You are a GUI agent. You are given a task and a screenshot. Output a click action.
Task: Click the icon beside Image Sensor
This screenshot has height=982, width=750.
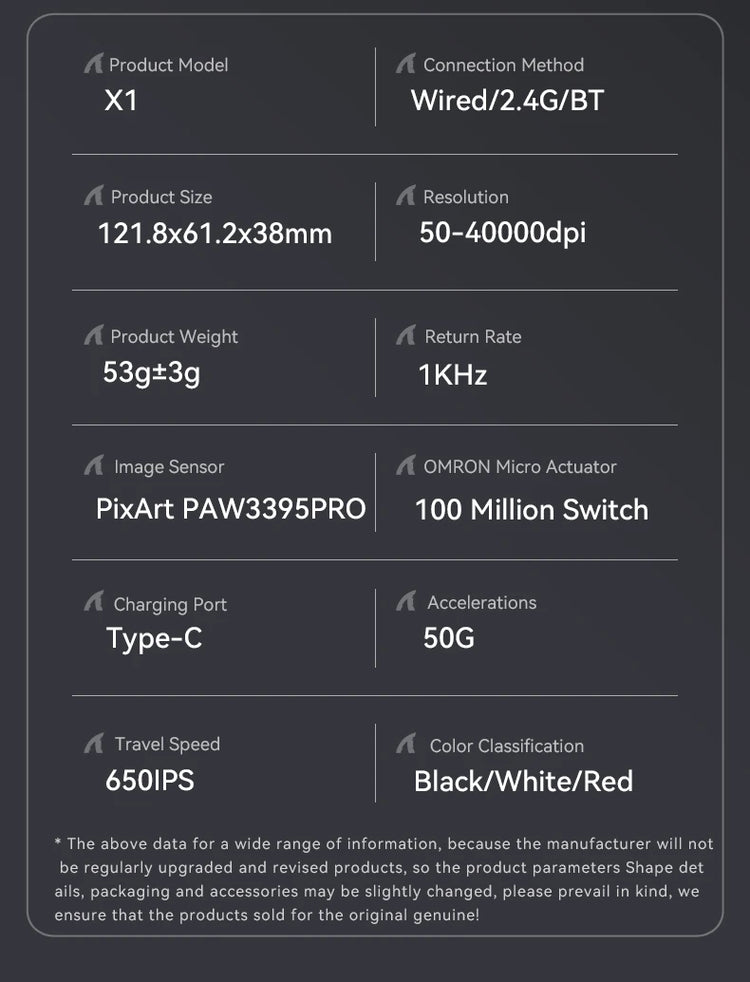pos(93,467)
